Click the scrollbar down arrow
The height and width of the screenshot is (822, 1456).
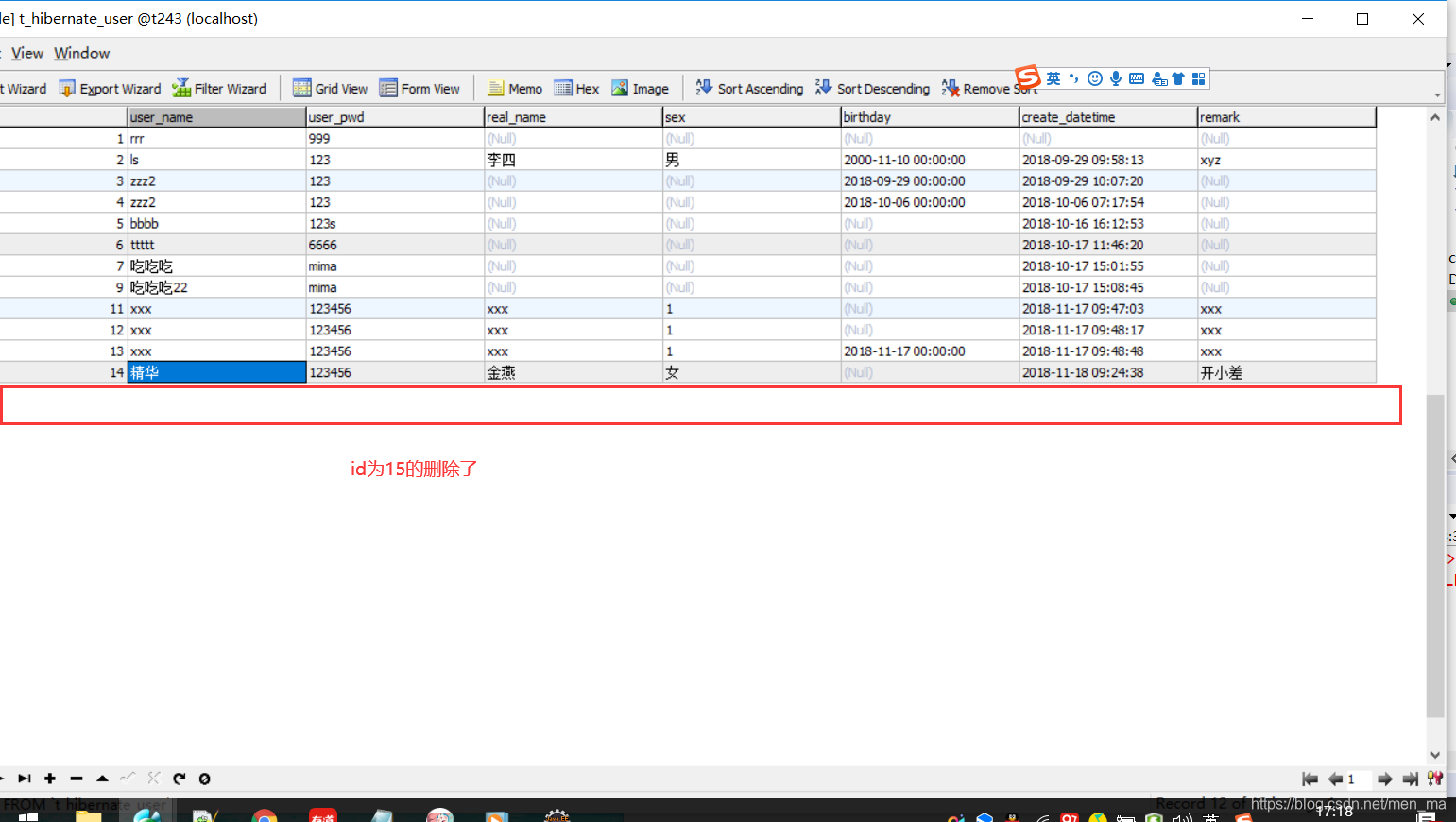coord(1435,755)
